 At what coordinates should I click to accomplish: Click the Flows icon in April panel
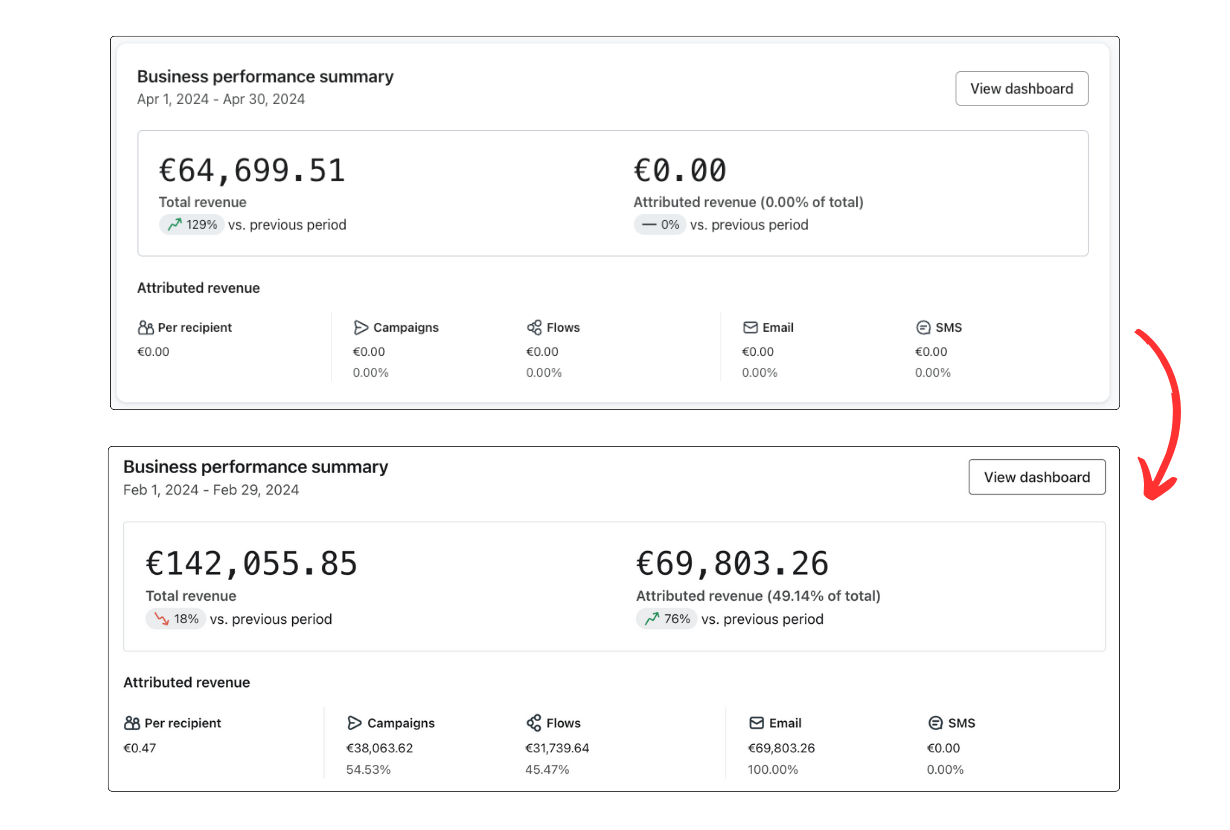(x=534, y=328)
